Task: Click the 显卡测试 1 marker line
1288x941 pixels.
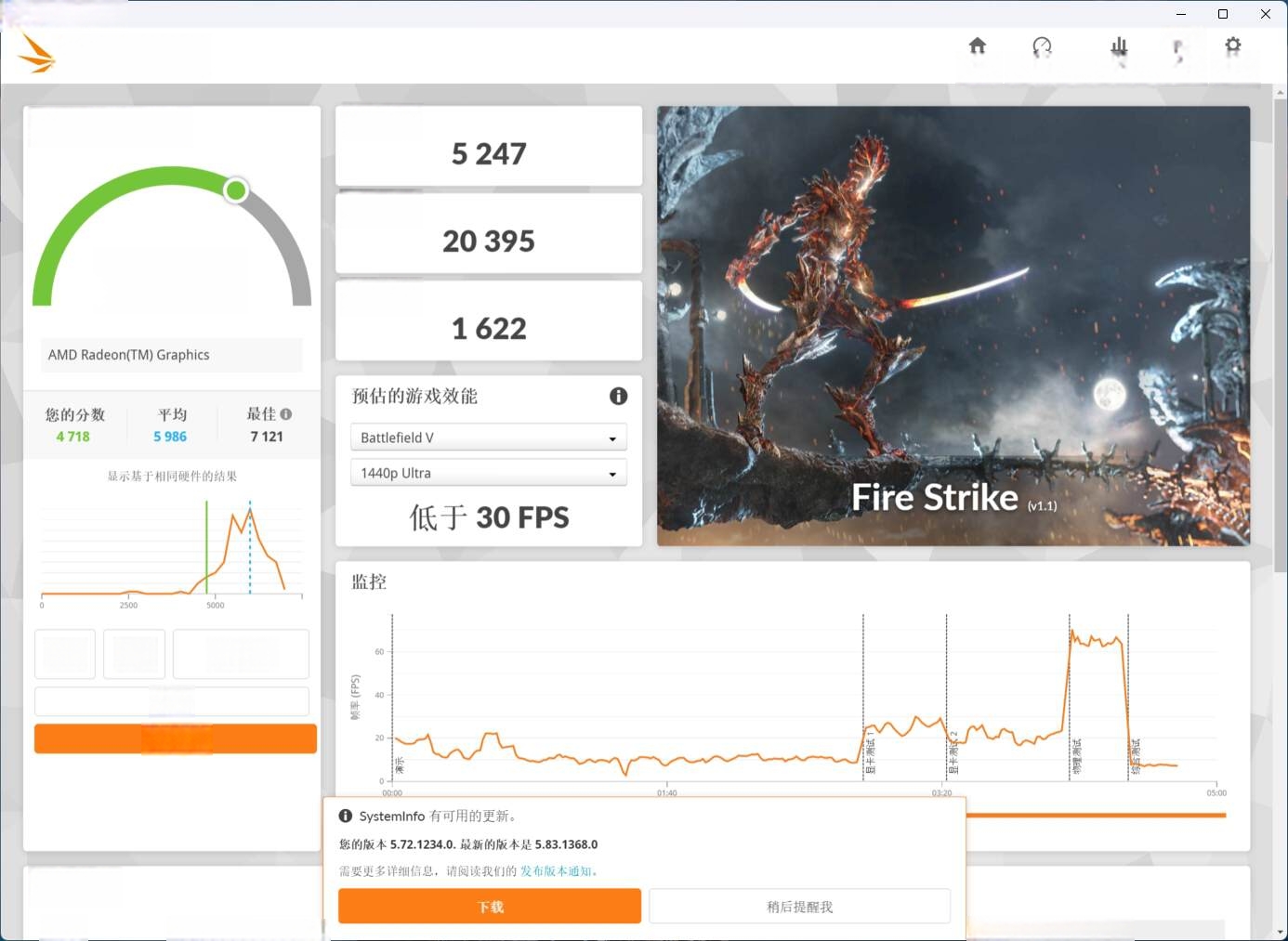Action: (863, 697)
